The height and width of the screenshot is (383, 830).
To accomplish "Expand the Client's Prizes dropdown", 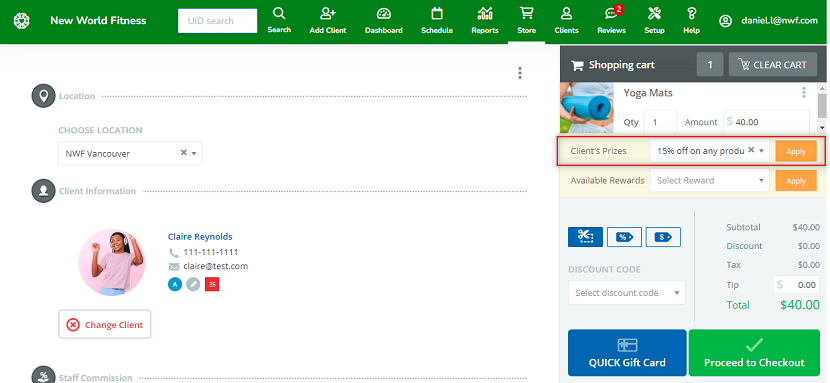I will pos(762,151).
